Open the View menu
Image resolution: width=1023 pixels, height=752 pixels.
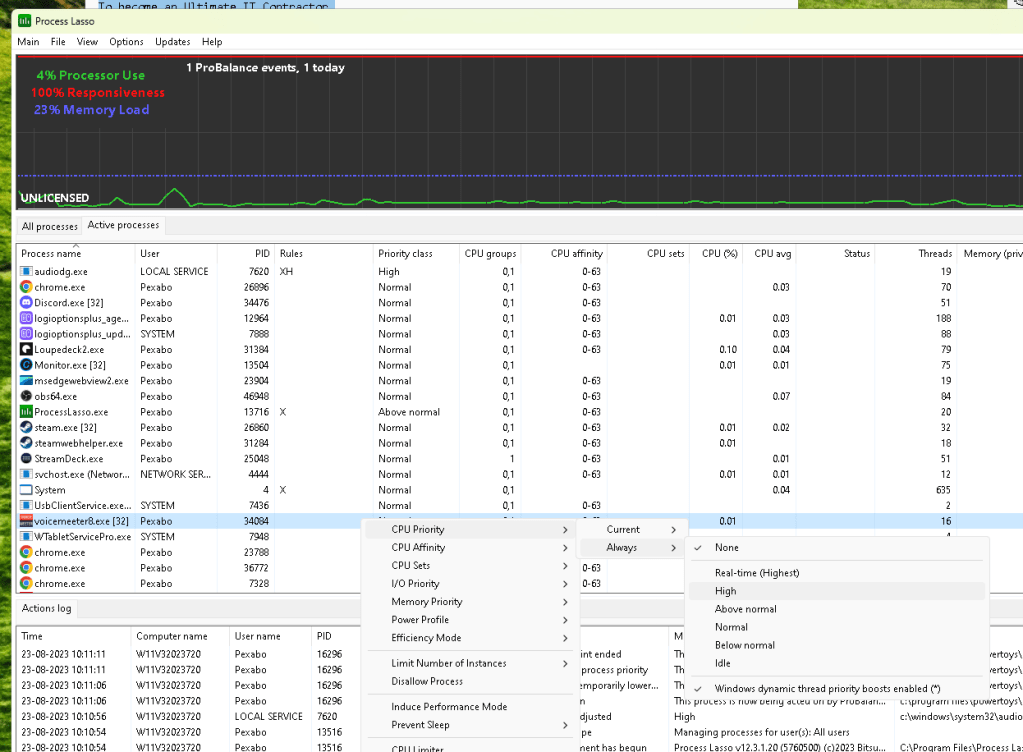[87, 42]
